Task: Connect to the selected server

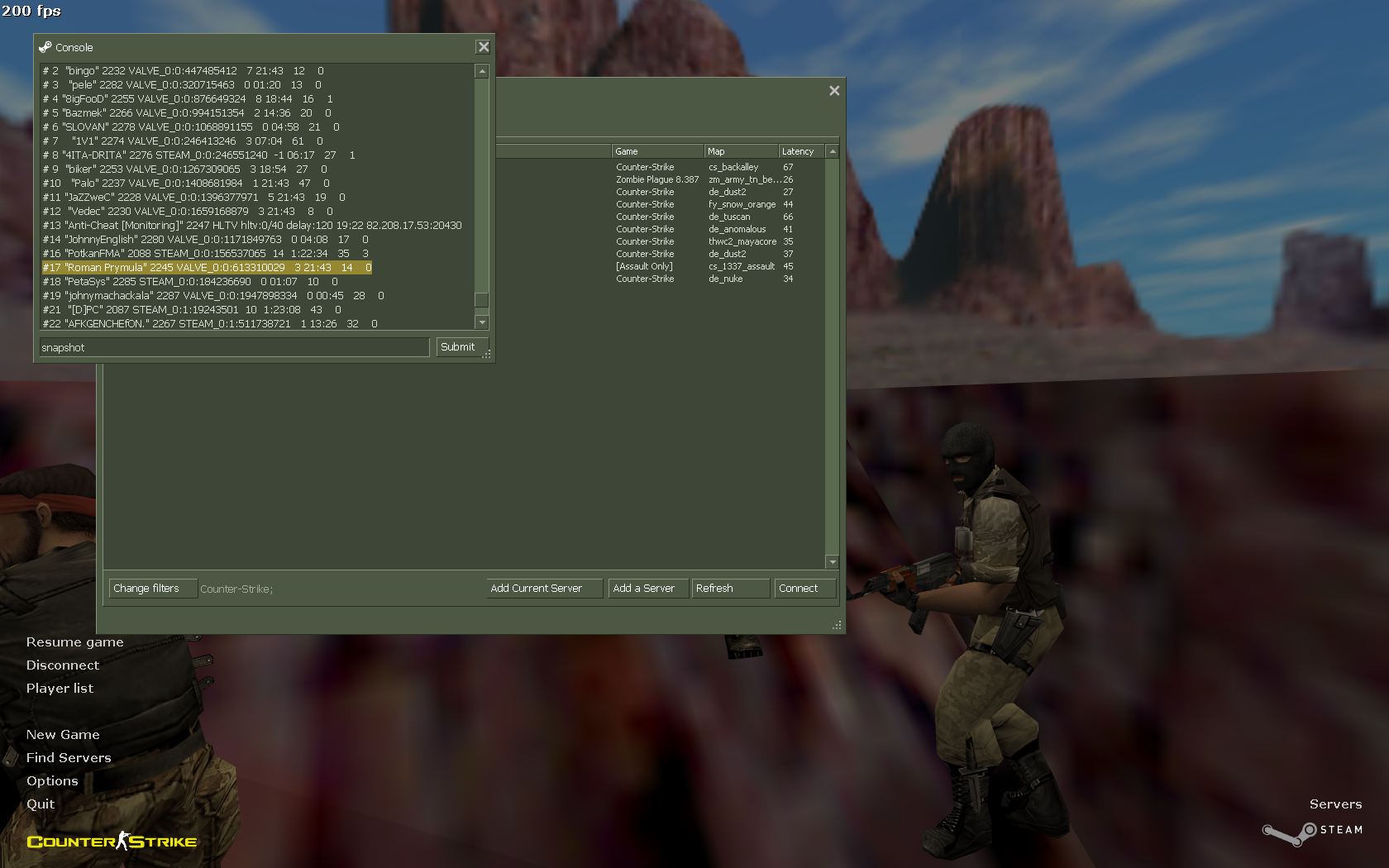Action: pos(804,589)
